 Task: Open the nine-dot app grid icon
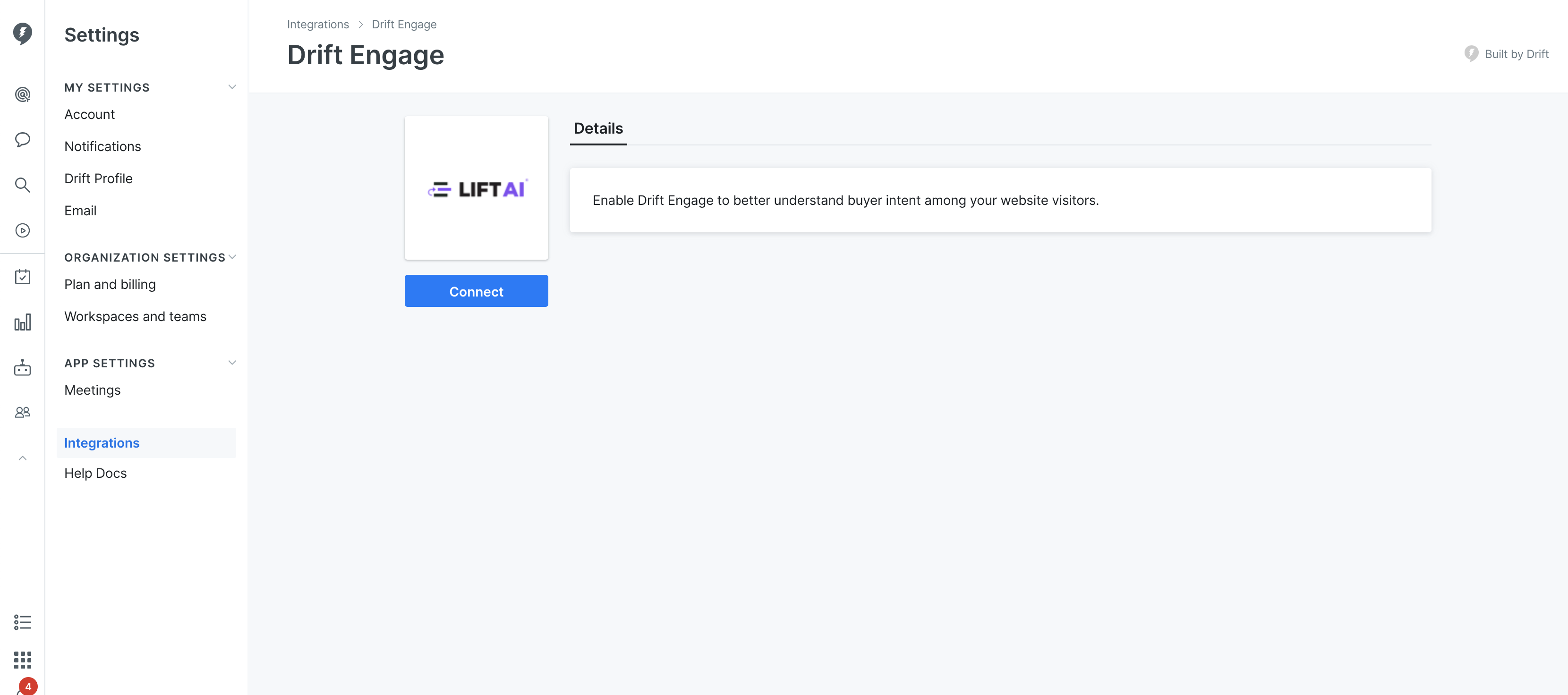[x=23, y=660]
